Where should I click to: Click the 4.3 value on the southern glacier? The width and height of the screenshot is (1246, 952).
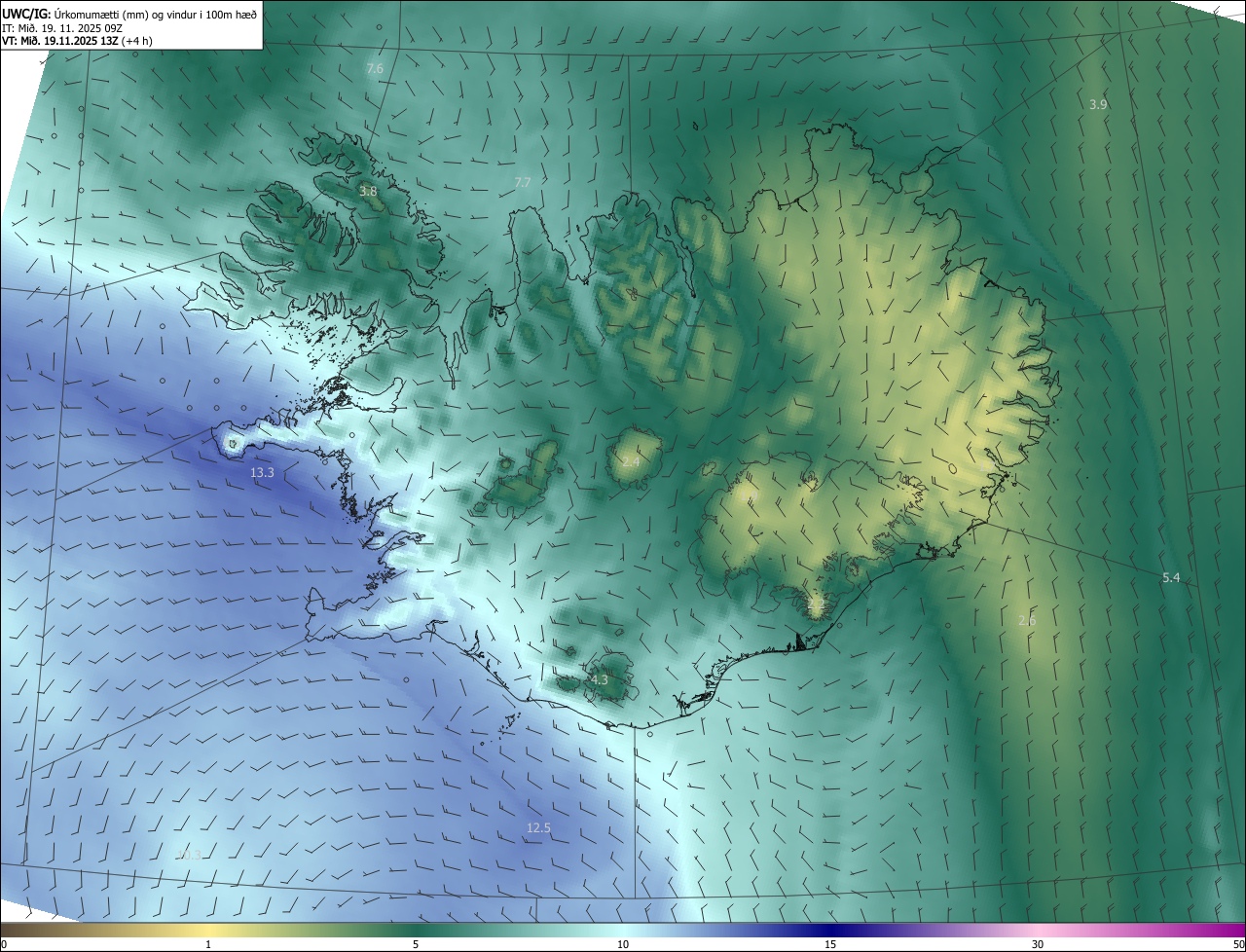point(599,680)
